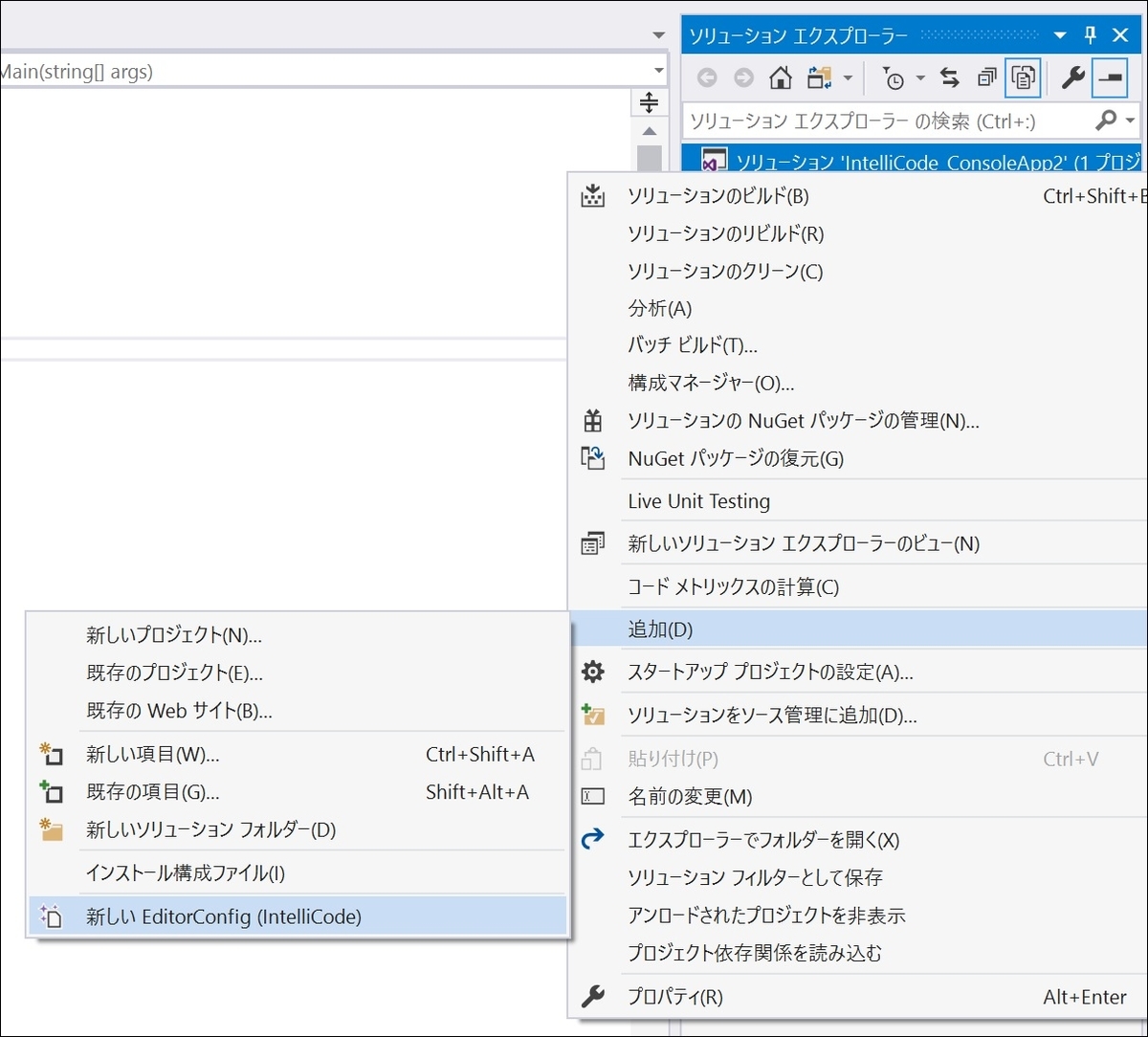Viewport: 1148px width, 1037px height.
Task: Click the new solution folder icon
Action: point(52,829)
